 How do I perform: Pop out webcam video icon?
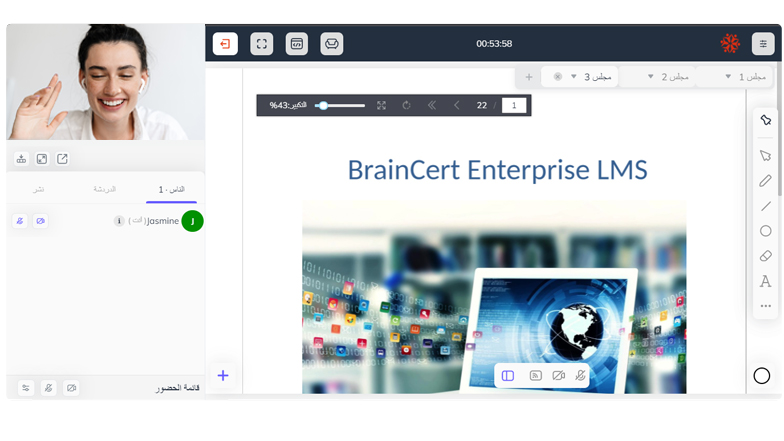pyautogui.click(x=62, y=159)
